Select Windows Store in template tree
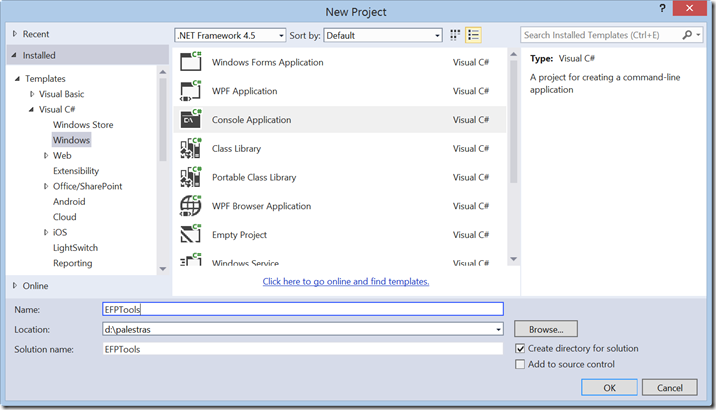Screen dimensions: 716x410 point(83,125)
